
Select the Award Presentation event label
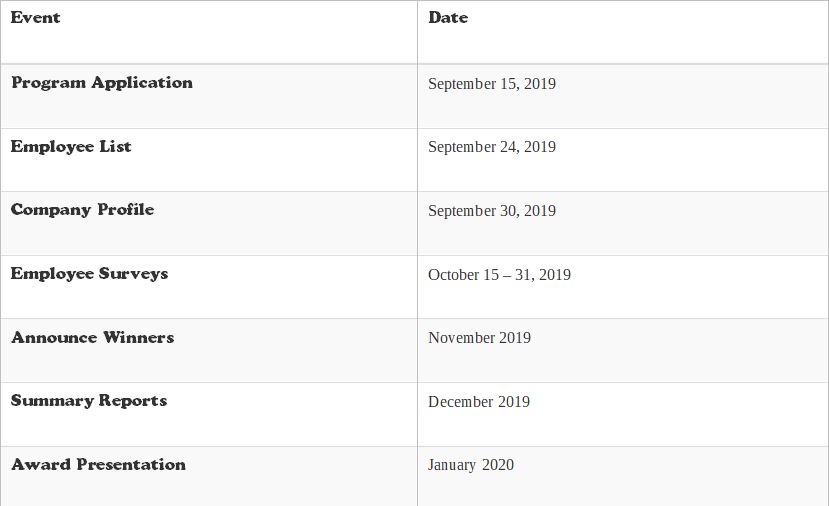[x=98, y=465]
